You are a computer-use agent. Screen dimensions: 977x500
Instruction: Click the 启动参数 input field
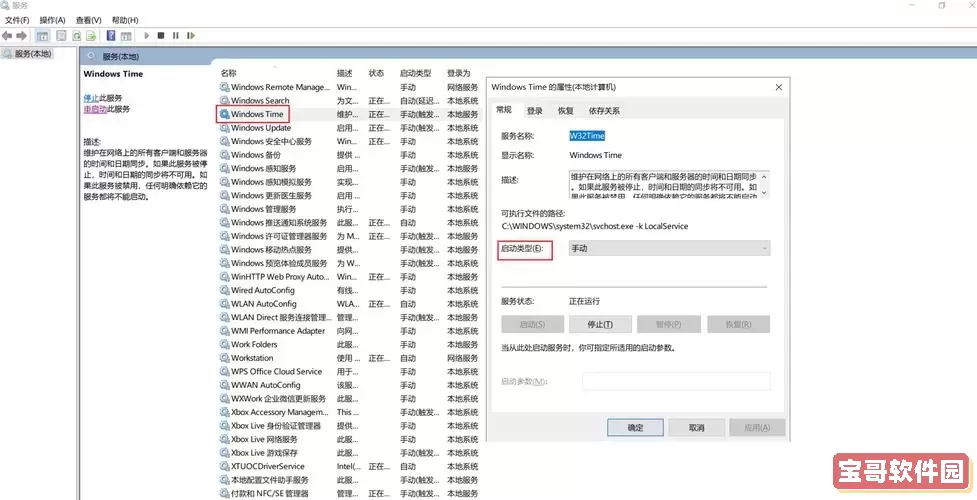(676, 382)
